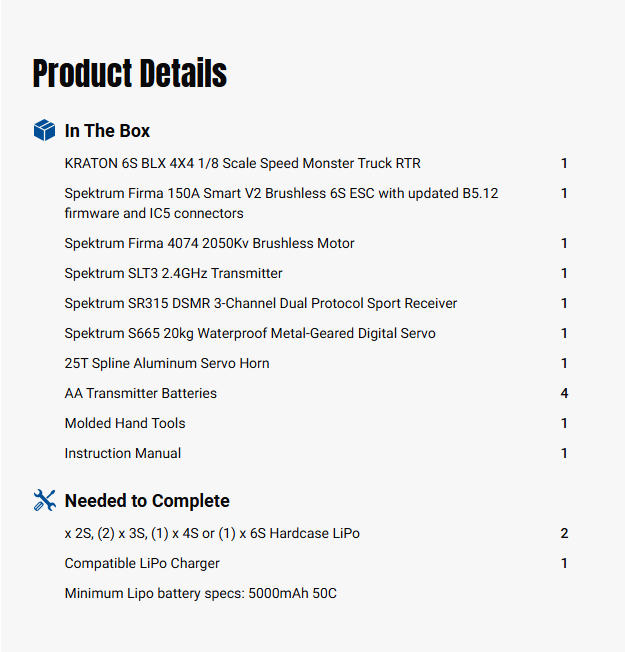Click the tools icon beside Needed to Complete
Screen dimensions: 625x652
coord(44,500)
